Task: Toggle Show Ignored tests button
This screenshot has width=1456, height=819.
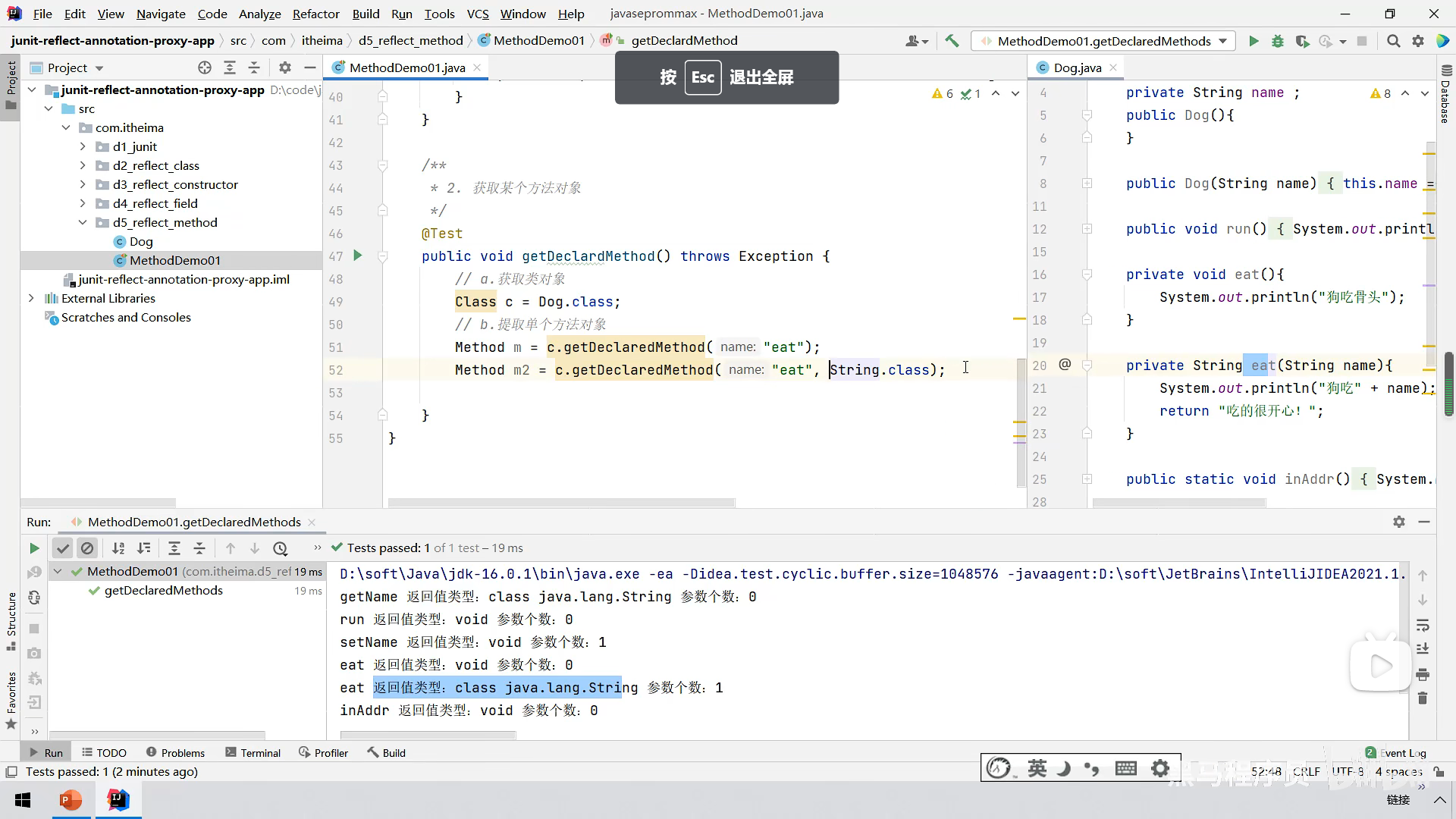Action: coord(87,548)
